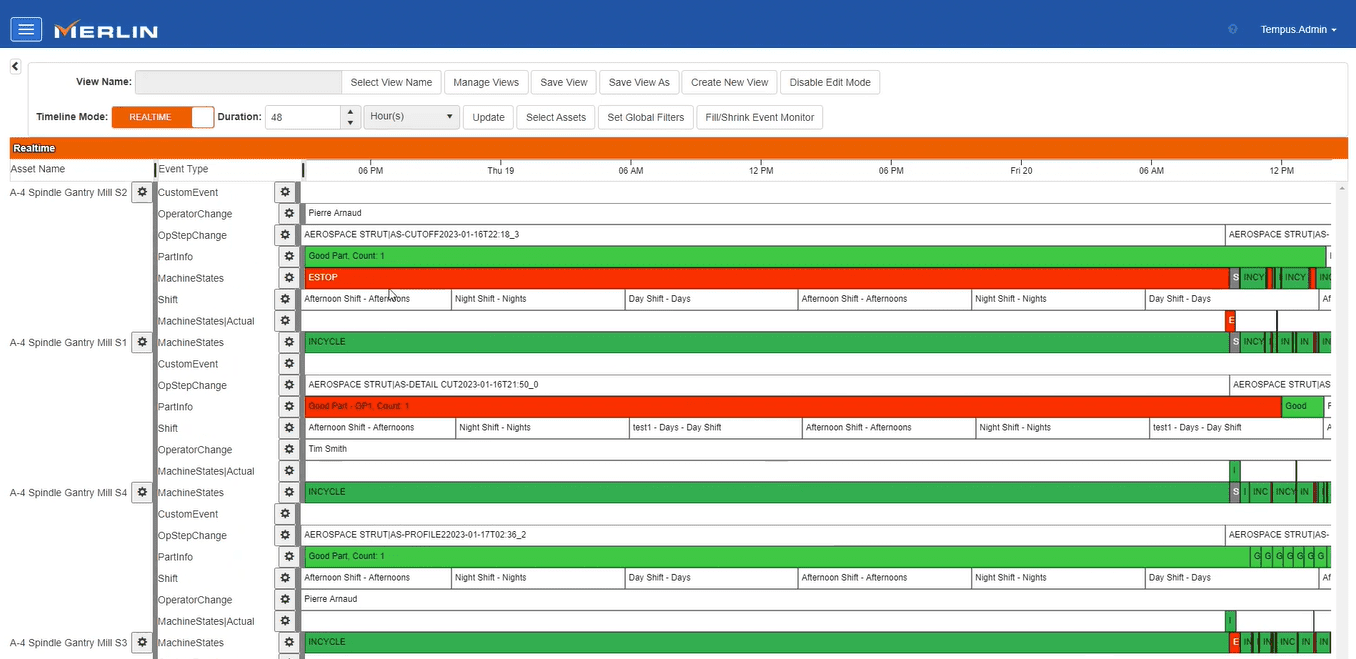Increment Duration using the up stepper arrow
Screen dimensions: 1356x659
pyautogui.click(x=349, y=111)
